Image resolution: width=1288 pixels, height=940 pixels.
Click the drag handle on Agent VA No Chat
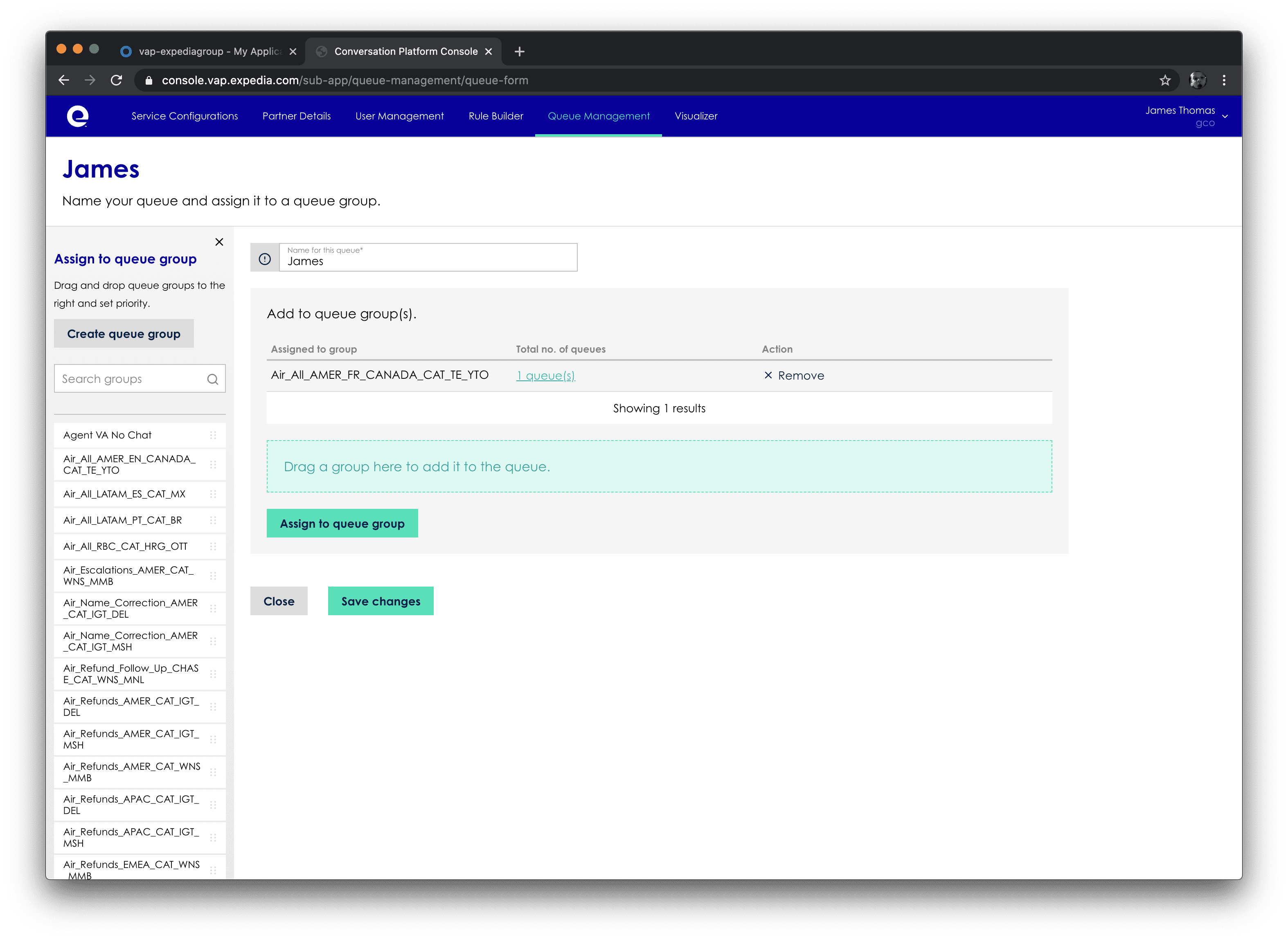(x=214, y=435)
